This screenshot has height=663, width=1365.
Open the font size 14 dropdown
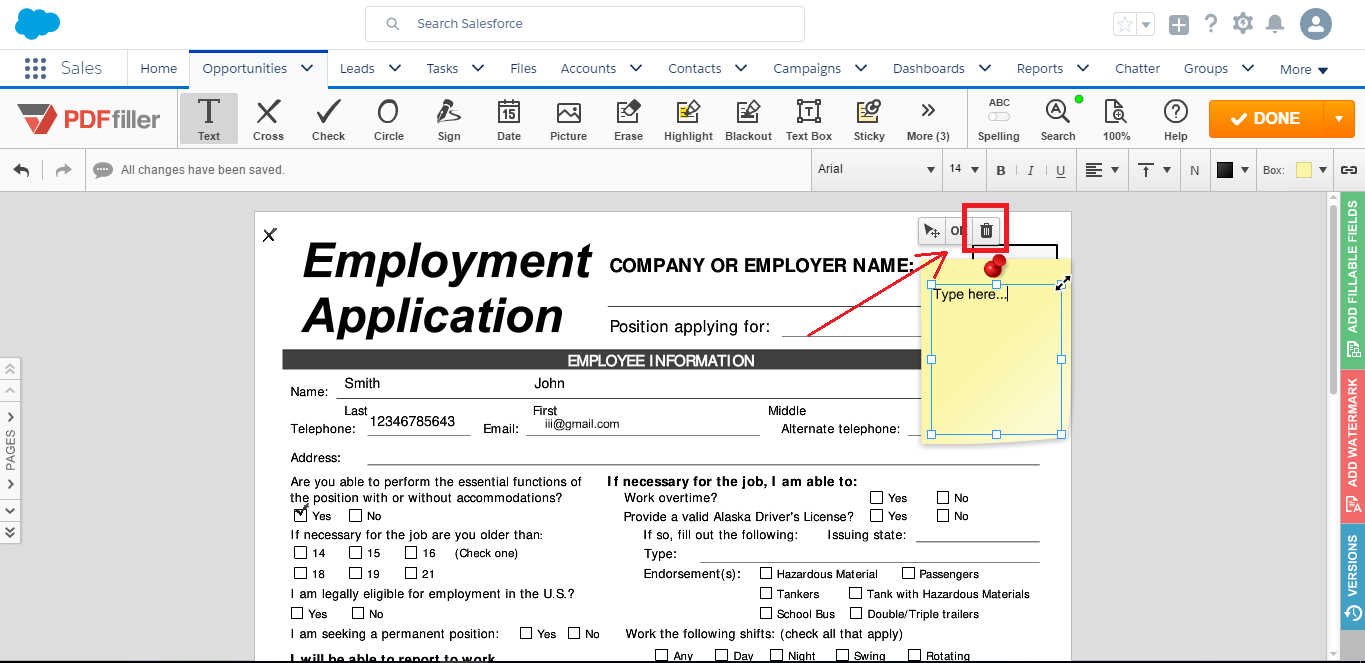[x=964, y=170]
